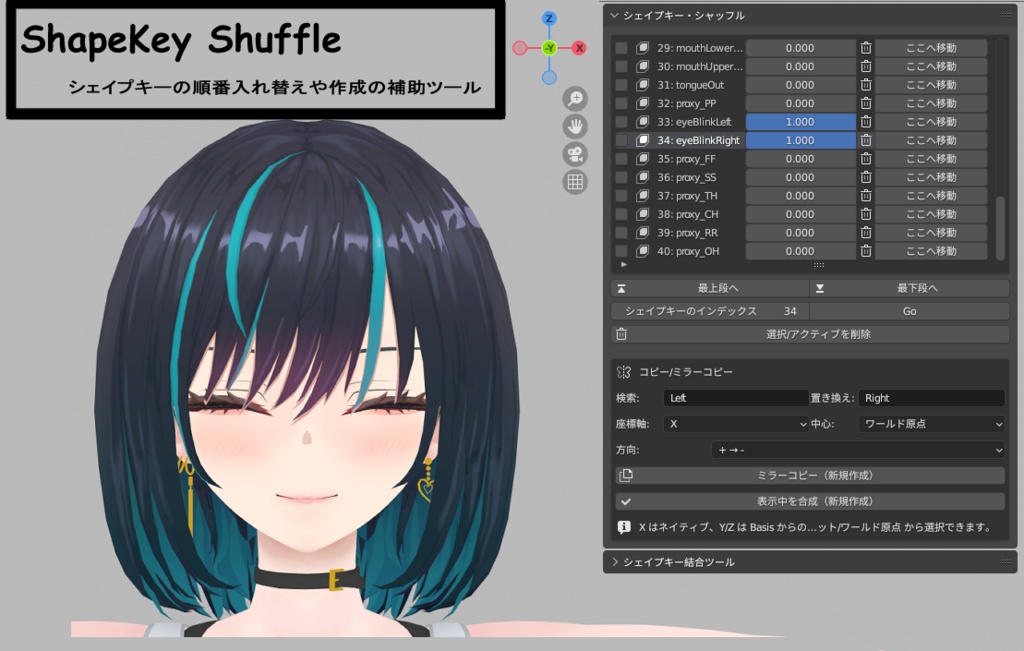Click the shape key icon beside tongueOut
The image size is (1024, 651).
643,84
